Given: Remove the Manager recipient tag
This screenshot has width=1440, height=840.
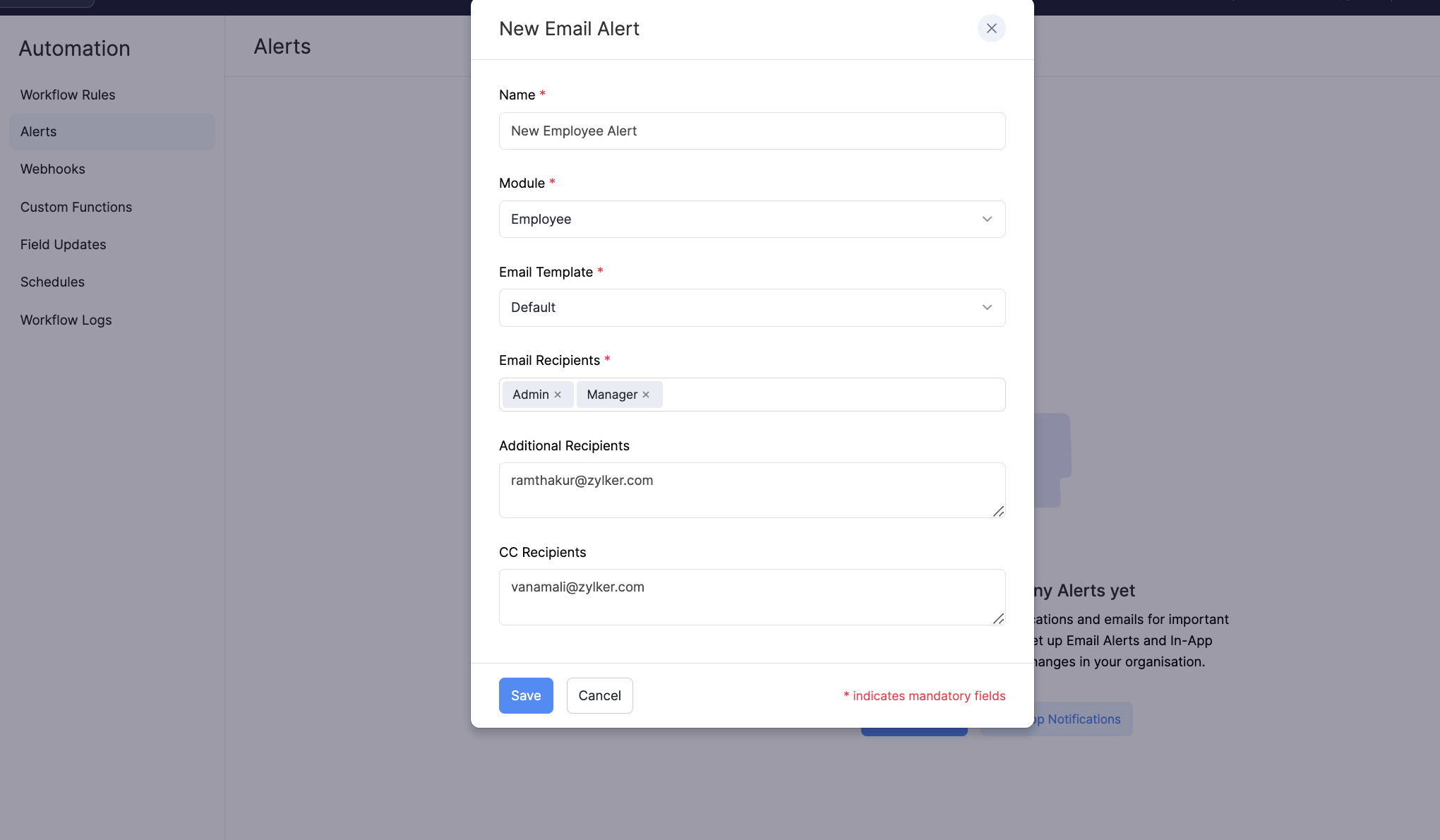Looking at the screenshot, I should pyautogui.click(x=647, y=394).
